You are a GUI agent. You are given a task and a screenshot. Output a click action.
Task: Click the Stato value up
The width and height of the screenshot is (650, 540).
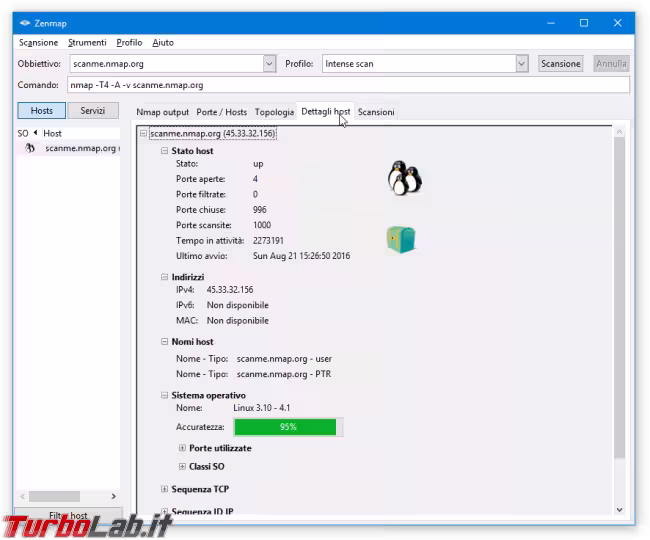coord(258,164)
